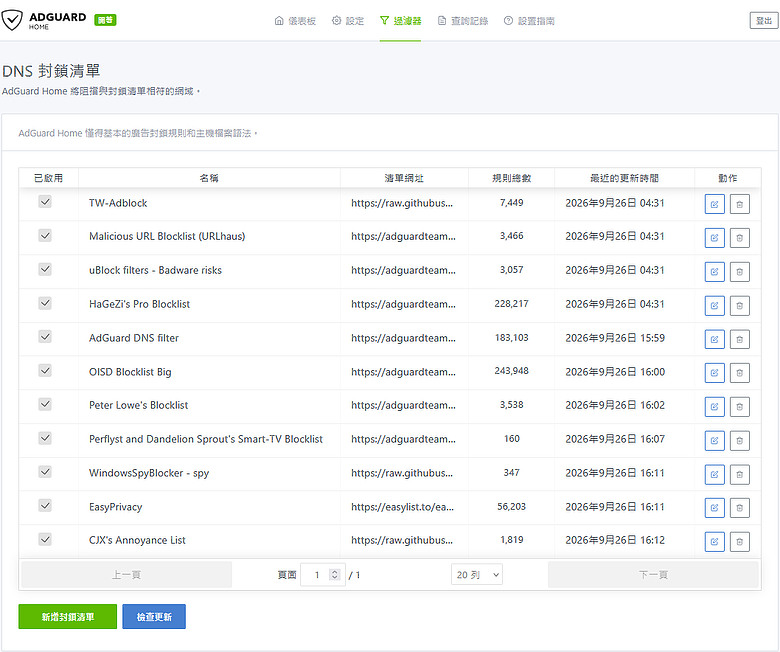Edit the AdGuard DNS filter entry

pyautogui.click(x=714, y=339)
